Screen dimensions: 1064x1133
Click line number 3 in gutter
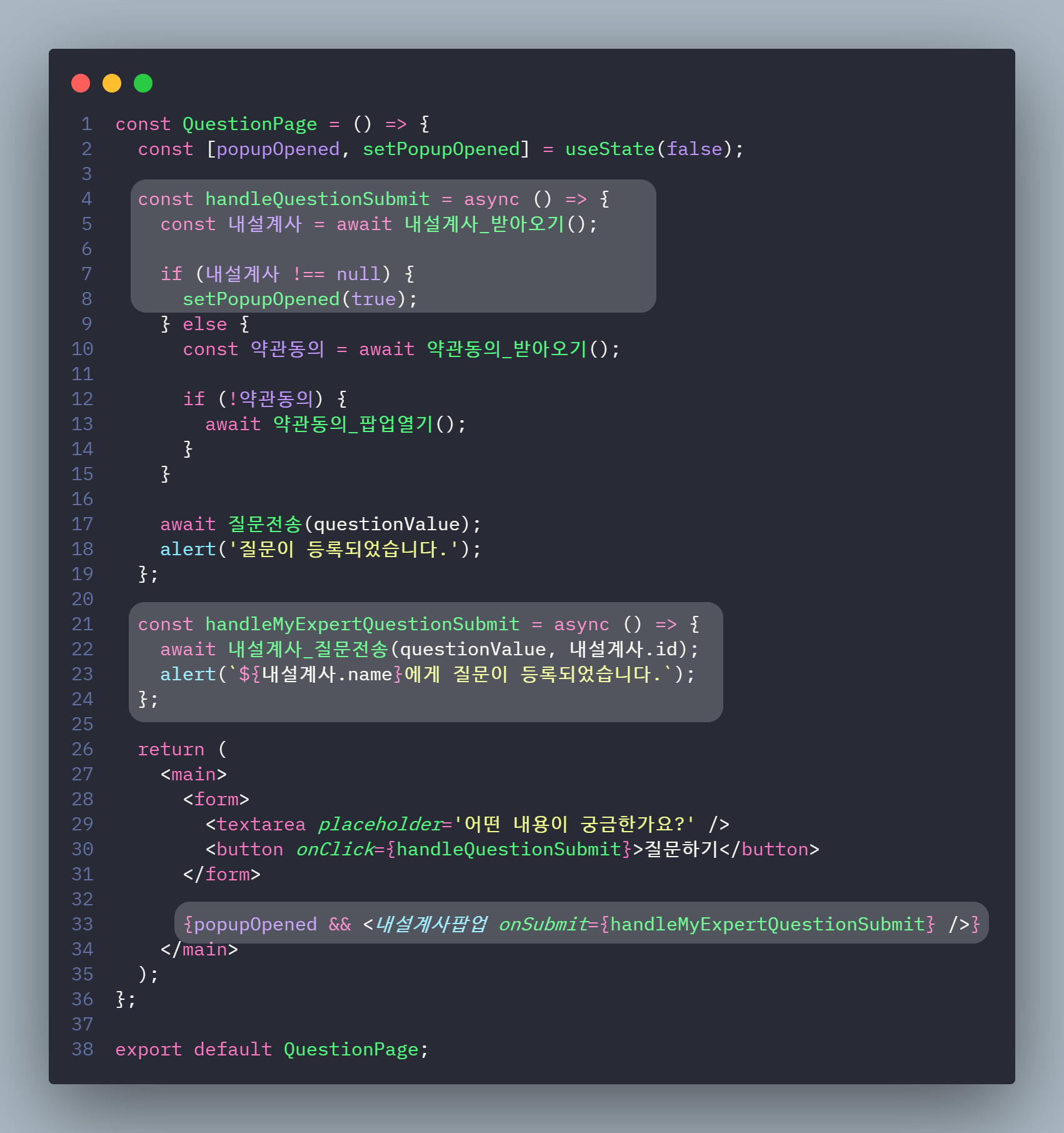point(87,174)
